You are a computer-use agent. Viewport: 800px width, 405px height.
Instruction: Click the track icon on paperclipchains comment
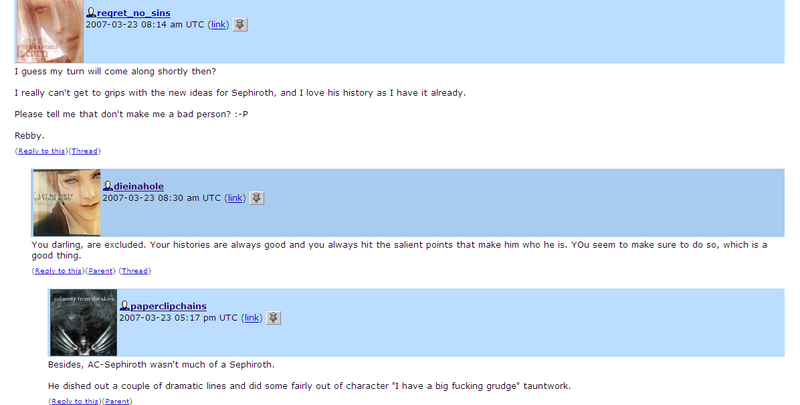(x=273, y=318)
